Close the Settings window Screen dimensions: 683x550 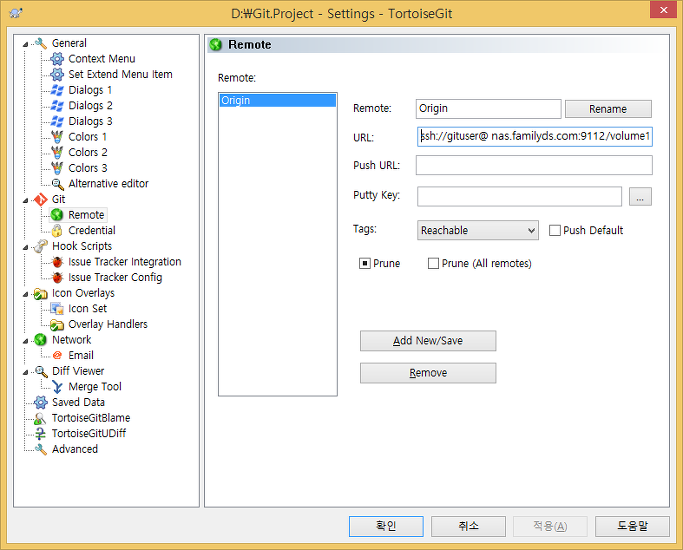pyautogui.click(x=663, y=10)
